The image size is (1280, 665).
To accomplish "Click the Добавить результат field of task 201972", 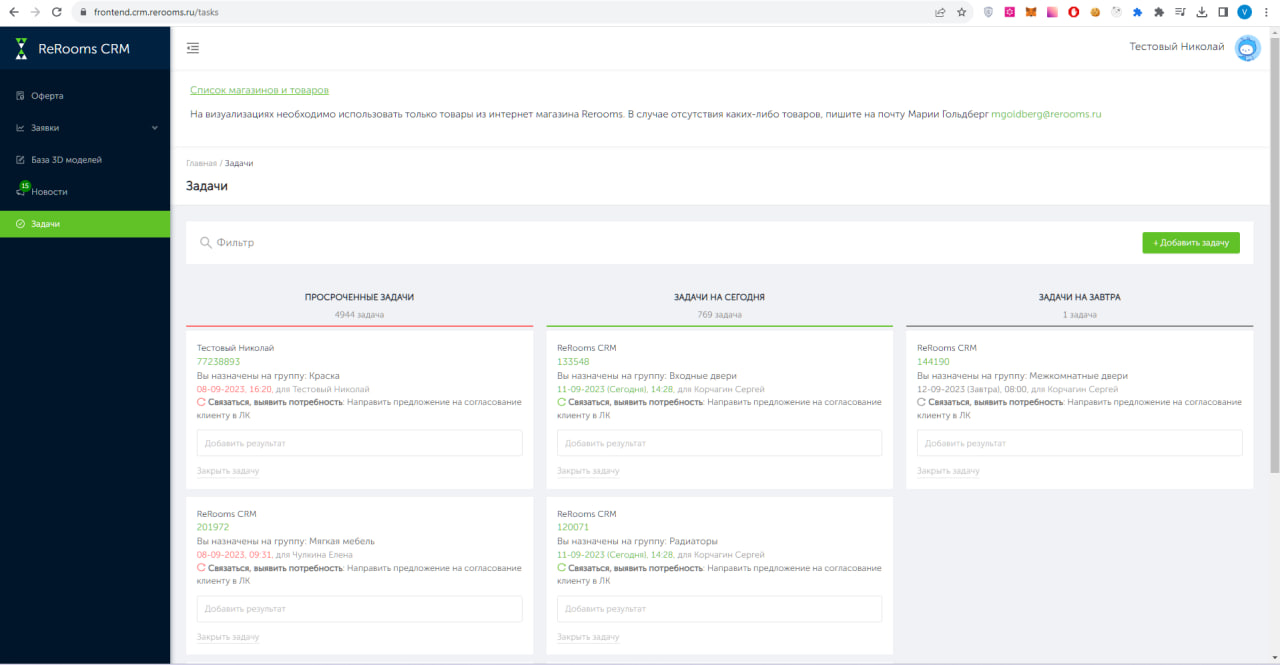I will coord(360,608).
